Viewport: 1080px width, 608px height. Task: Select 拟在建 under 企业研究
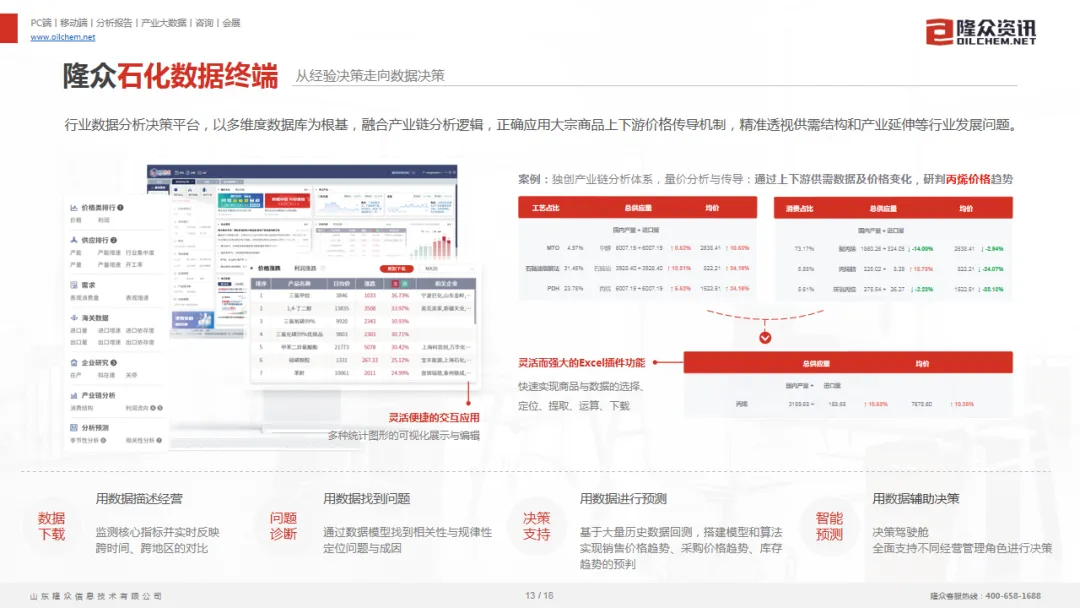(x=106, y=375)
